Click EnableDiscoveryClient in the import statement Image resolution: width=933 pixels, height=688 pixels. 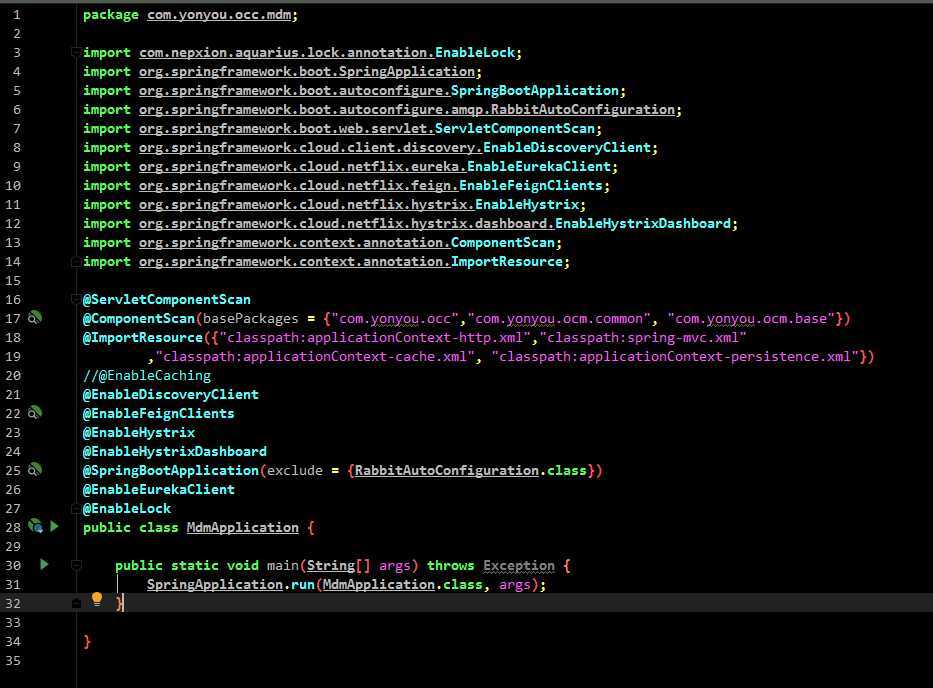pos(567,148)
